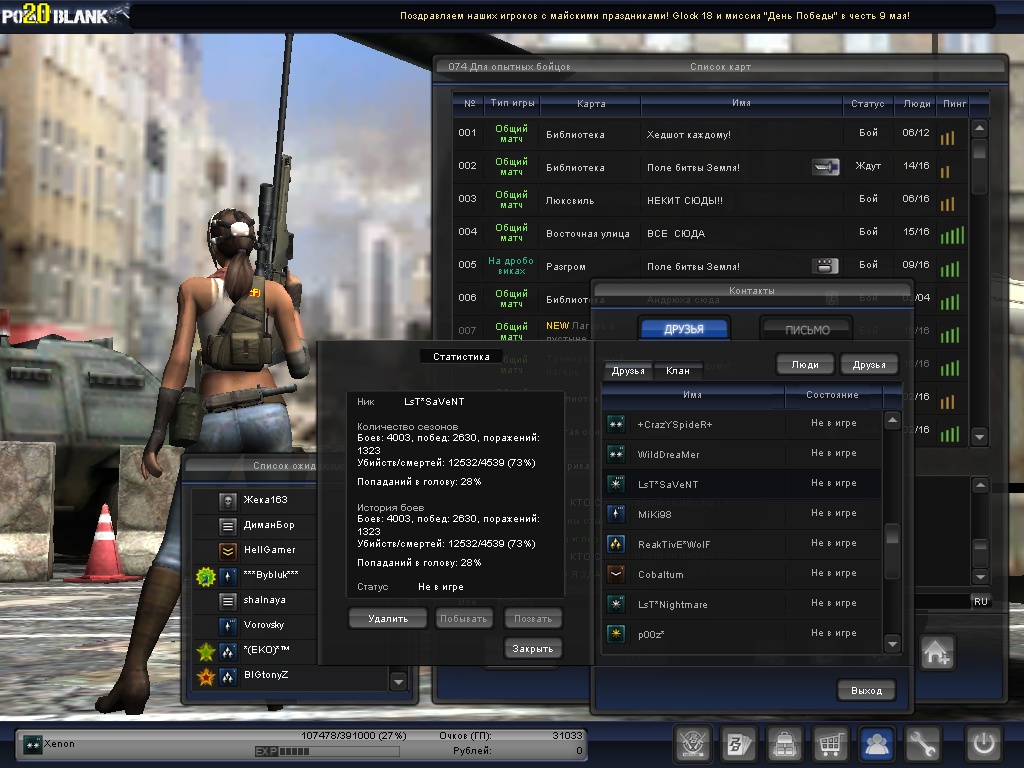Open the shop cart icon
1024x768 pixels.
[831, 744]
